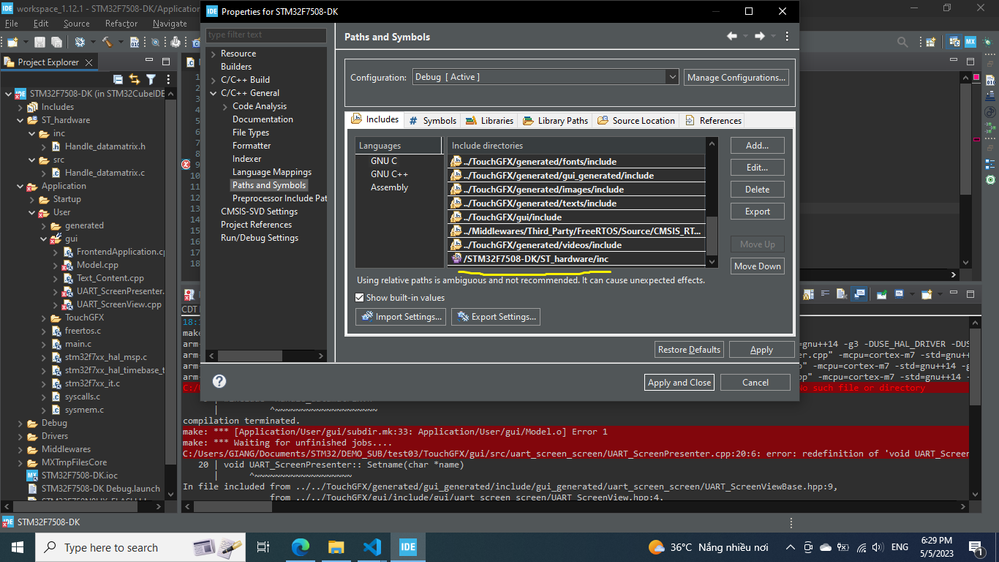Viewport: 999px width, 562px height.
Task: Open the notification center icon
Action: click(x=975, y=547)
